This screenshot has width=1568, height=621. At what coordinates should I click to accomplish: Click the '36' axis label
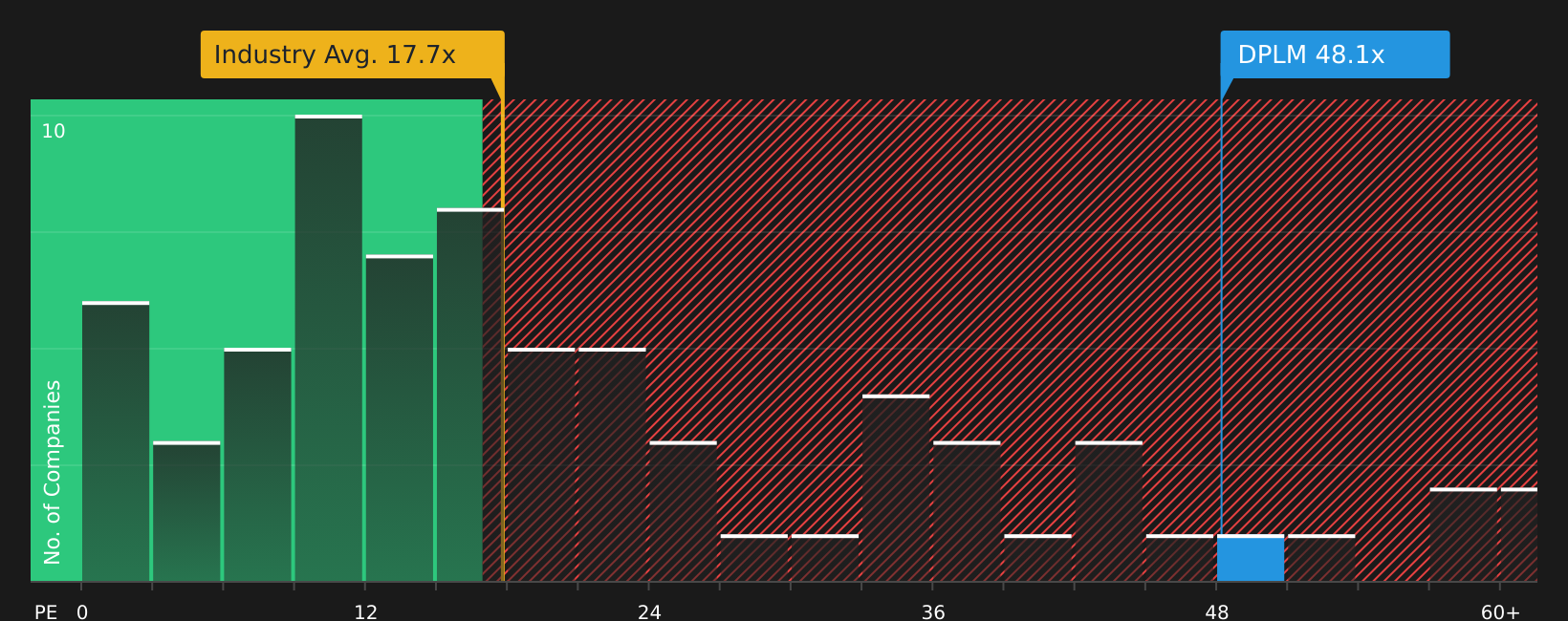pos(933,612)
